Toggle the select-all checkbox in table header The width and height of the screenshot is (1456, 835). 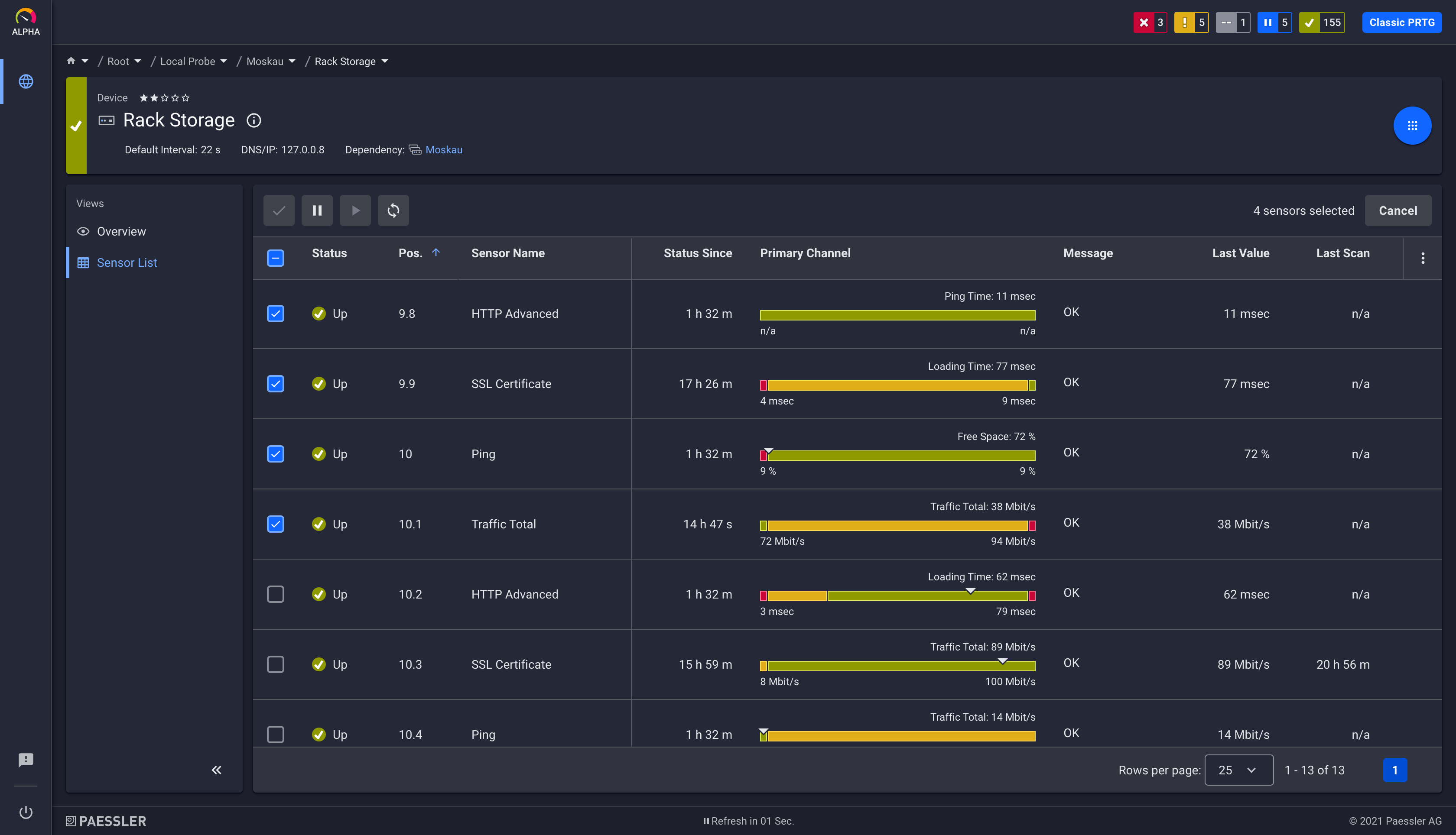(275, 258)
